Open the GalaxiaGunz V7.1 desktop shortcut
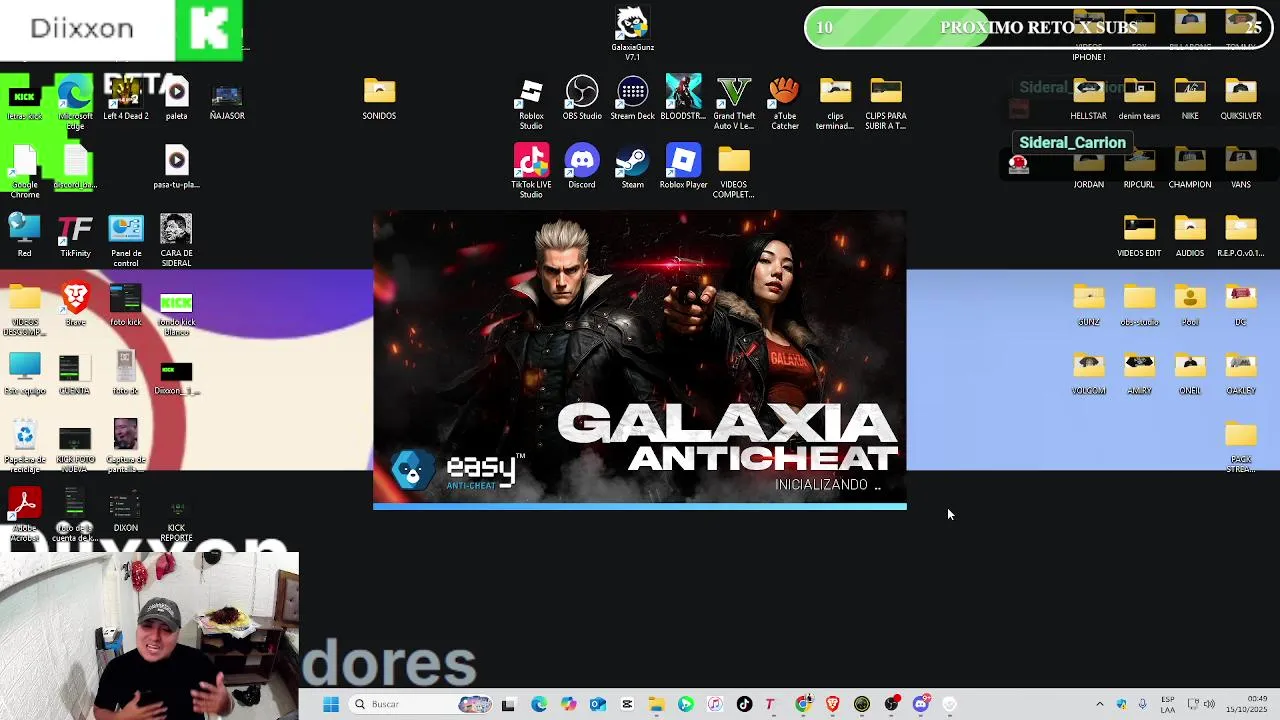 point(632,32)
